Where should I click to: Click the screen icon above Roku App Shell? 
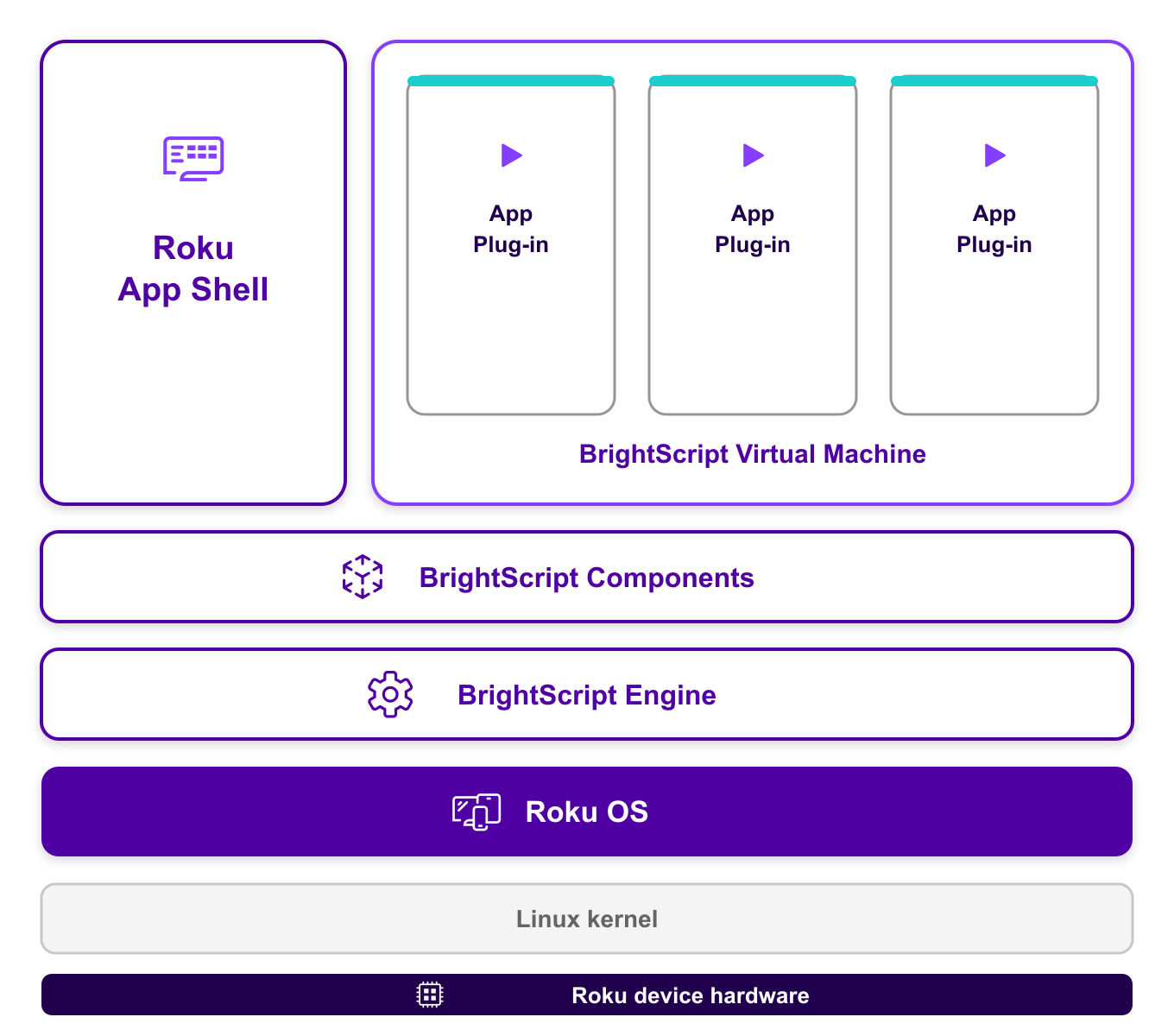(x=193, y=159)
